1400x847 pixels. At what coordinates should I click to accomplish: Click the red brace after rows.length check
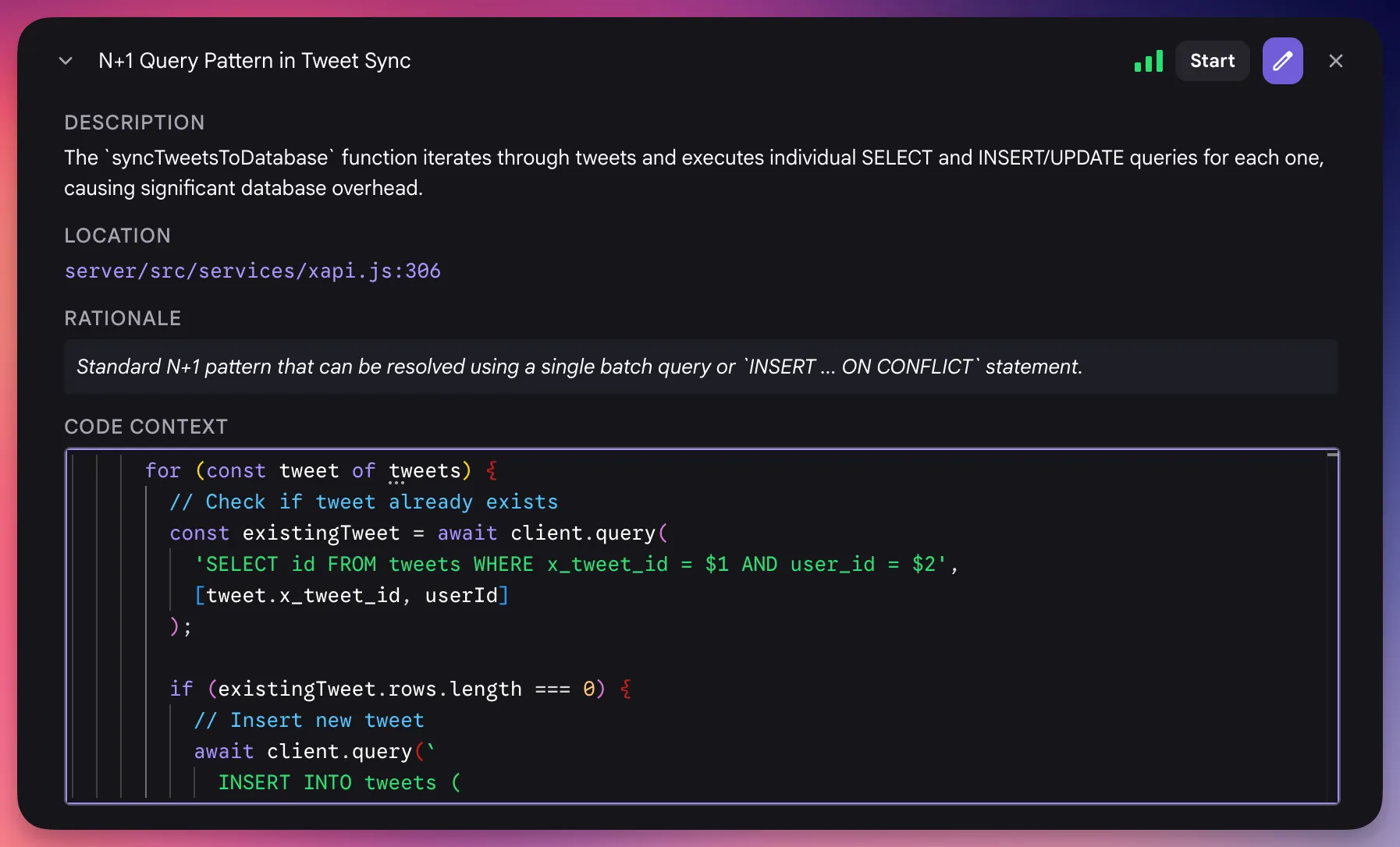pyautogui.click(x=626, y=689)
